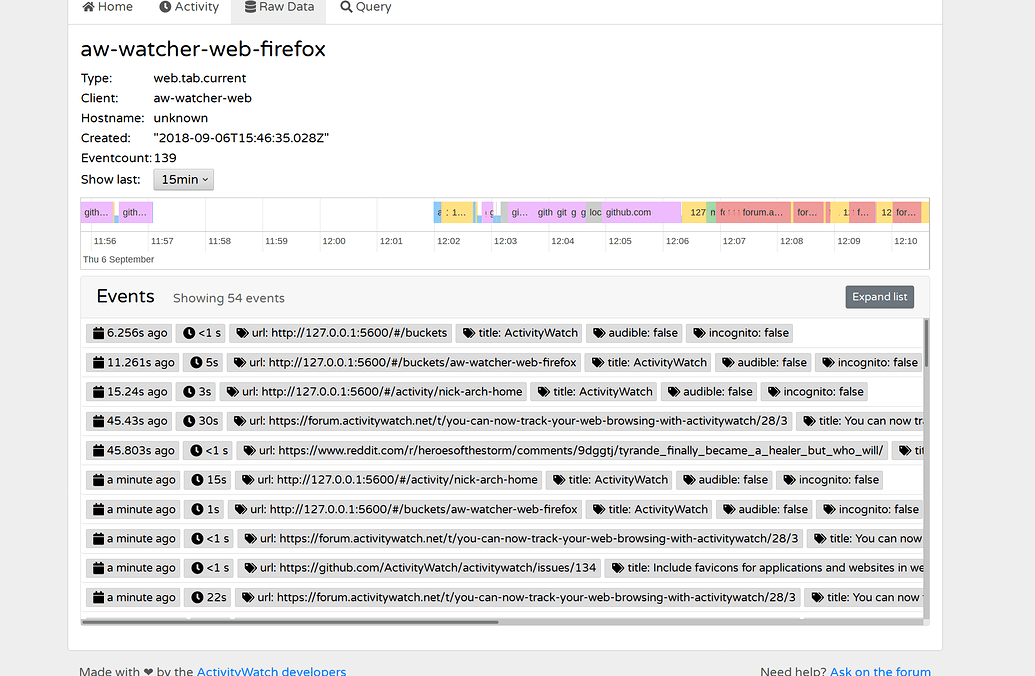Click the github.com timeline segment

coord(642,213)
